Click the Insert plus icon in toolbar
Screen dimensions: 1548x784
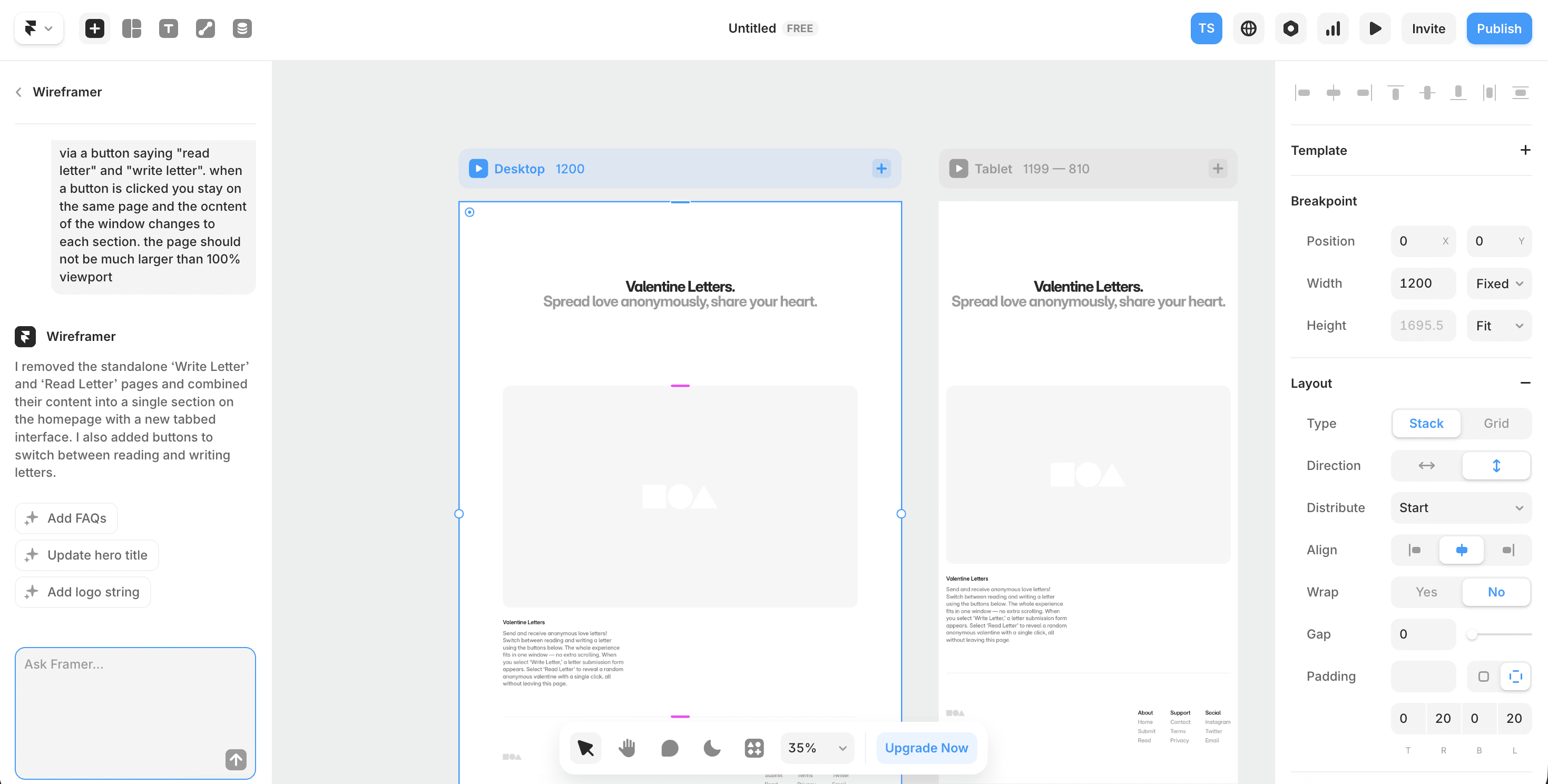[94, 28]
